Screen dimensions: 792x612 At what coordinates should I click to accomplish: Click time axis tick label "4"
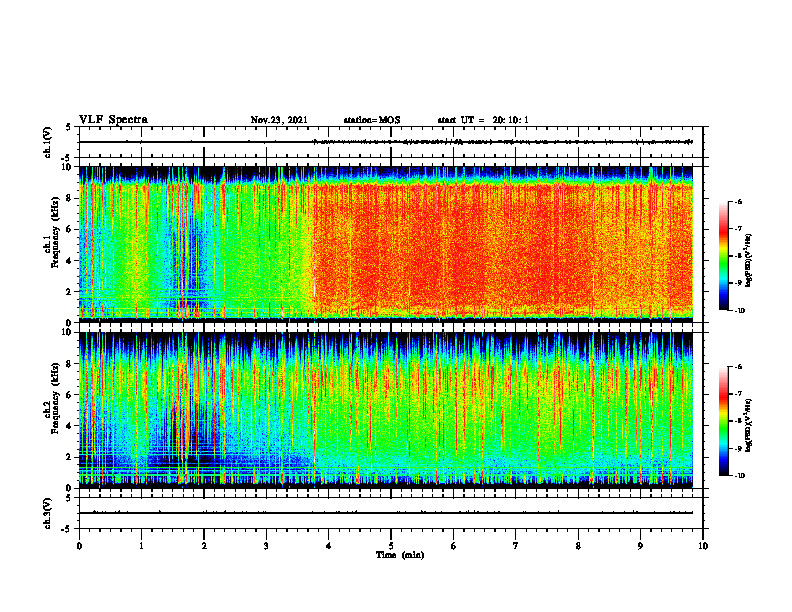(x=329, y=546)
